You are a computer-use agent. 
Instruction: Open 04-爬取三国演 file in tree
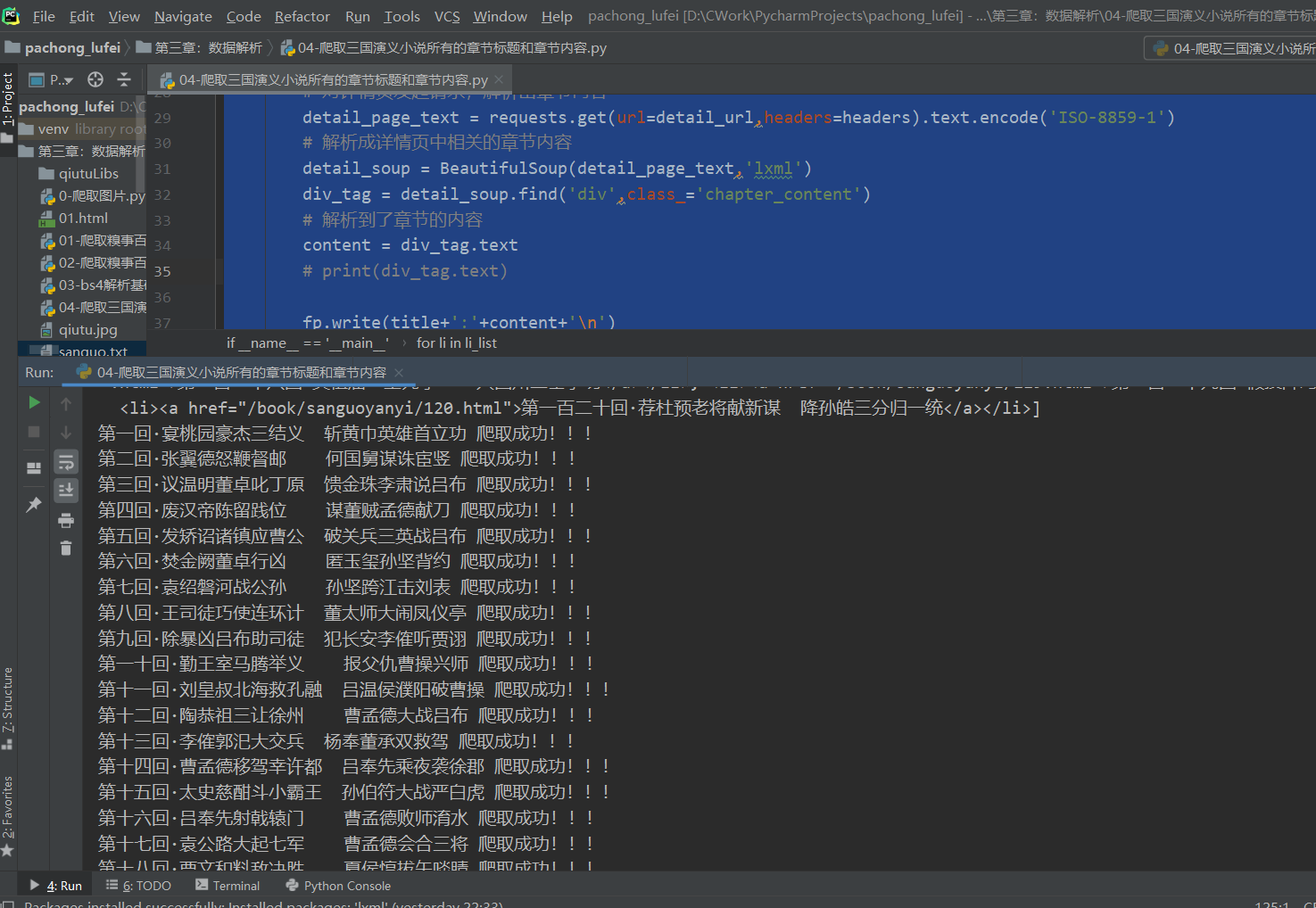pyautogui.click(x=93, y=307)
